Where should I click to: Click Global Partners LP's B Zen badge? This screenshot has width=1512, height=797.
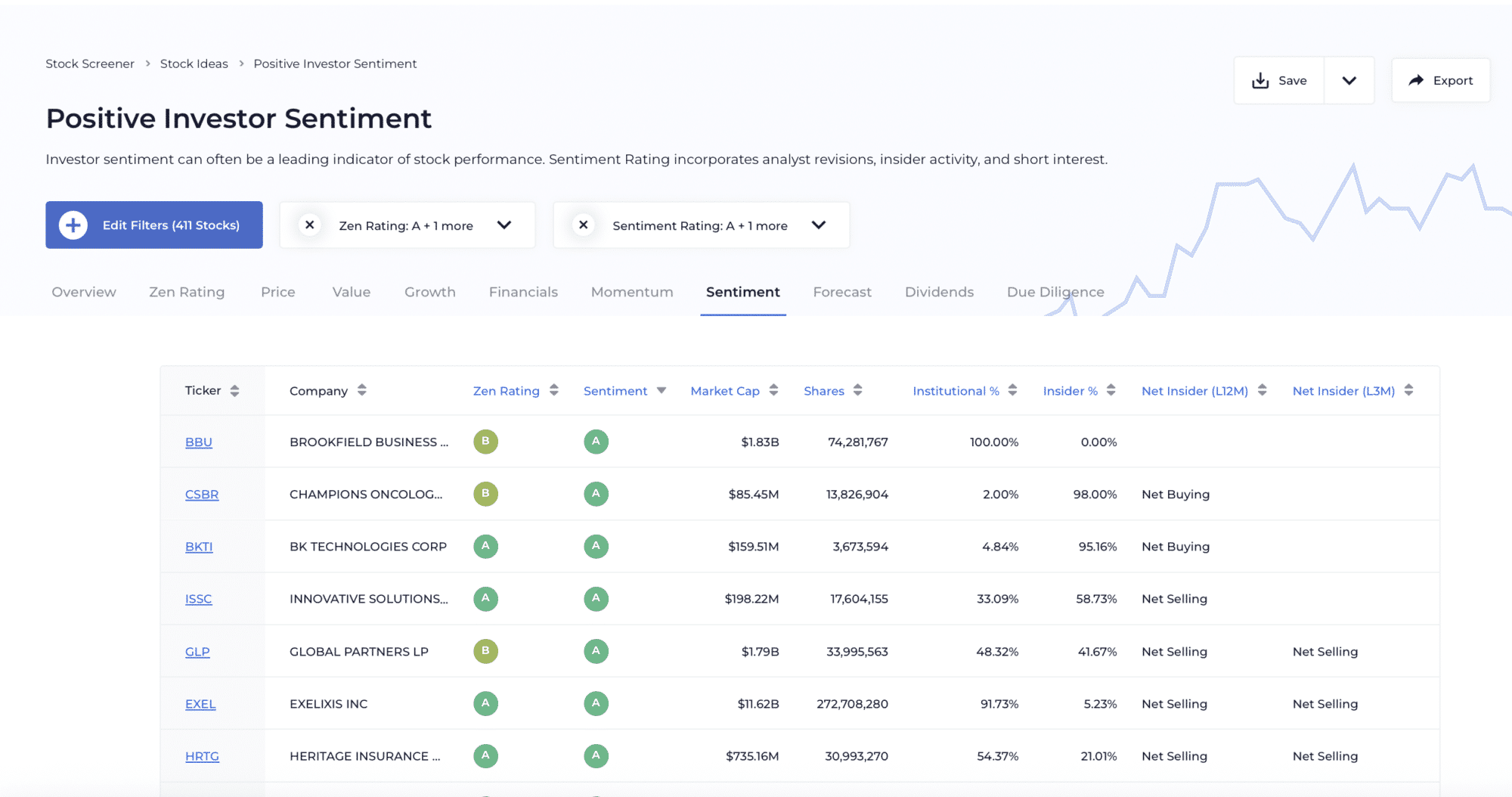tap(485, 651)
